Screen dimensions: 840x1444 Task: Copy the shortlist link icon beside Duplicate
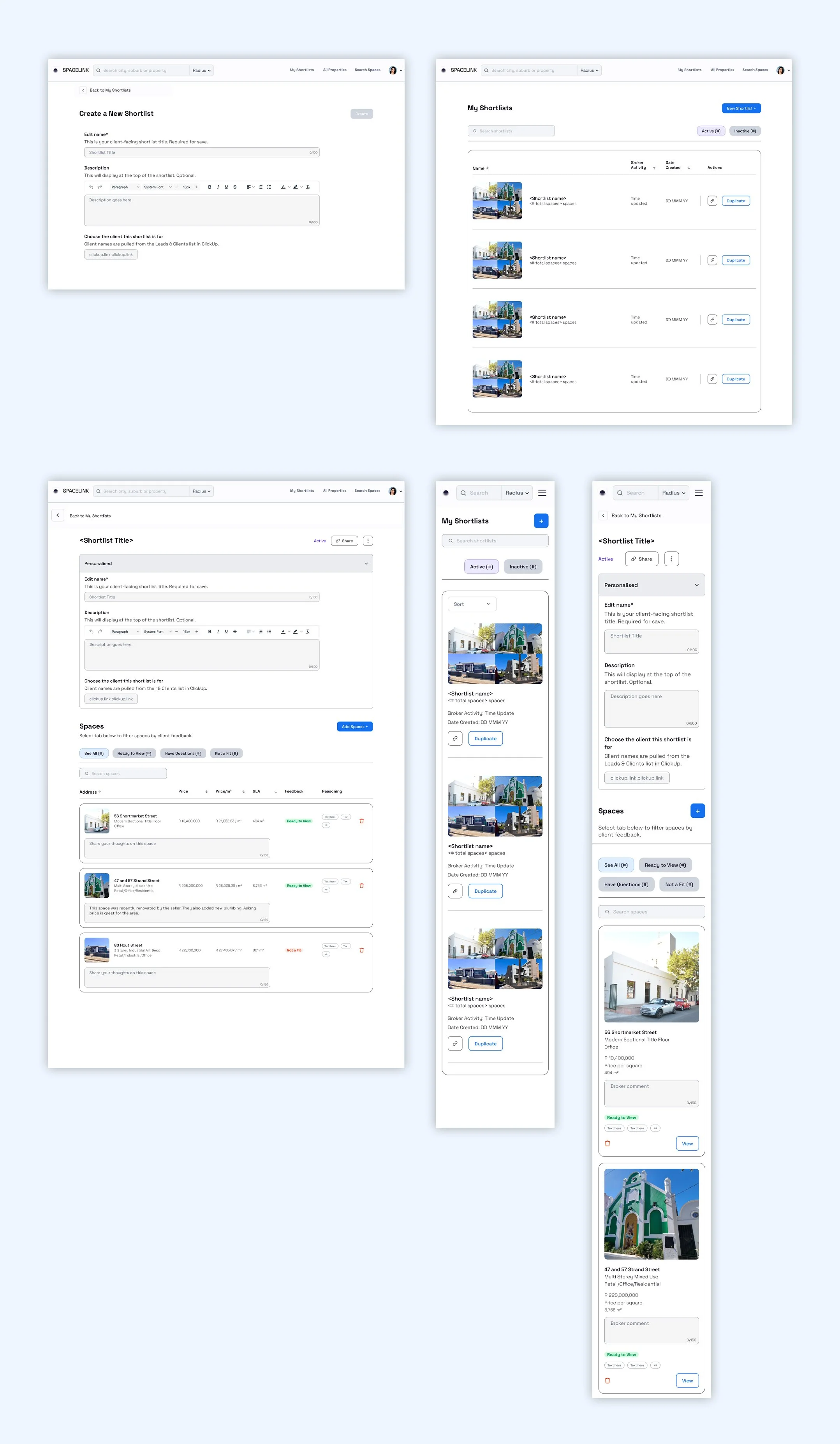coord(712,201)
